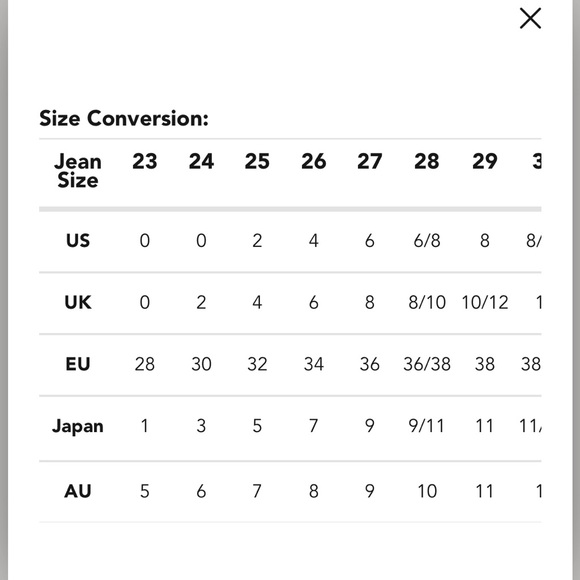
Task: Click the AU row label
Action: click(x=78, y=492)
